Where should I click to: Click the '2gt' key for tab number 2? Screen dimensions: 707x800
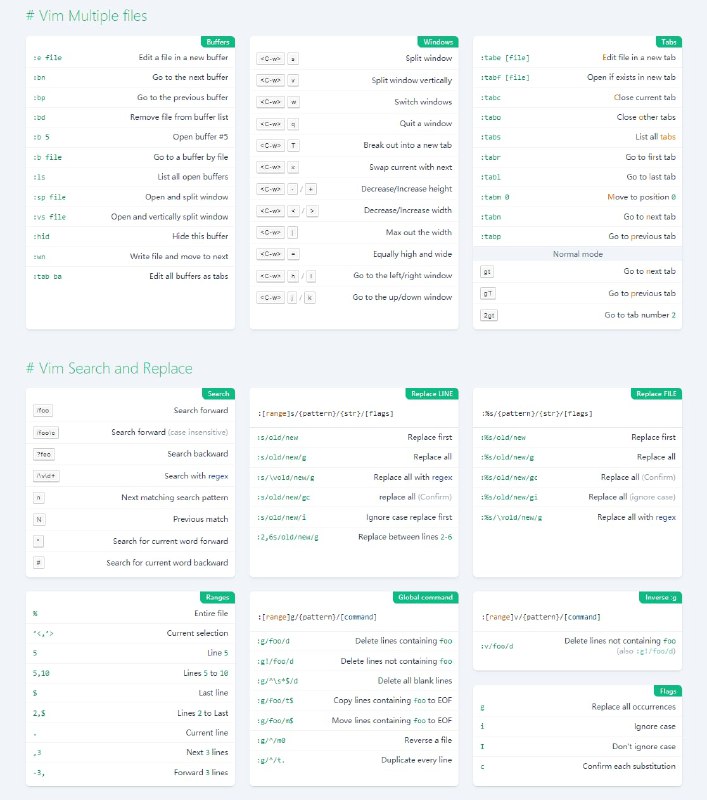click(x=489, y=315)
